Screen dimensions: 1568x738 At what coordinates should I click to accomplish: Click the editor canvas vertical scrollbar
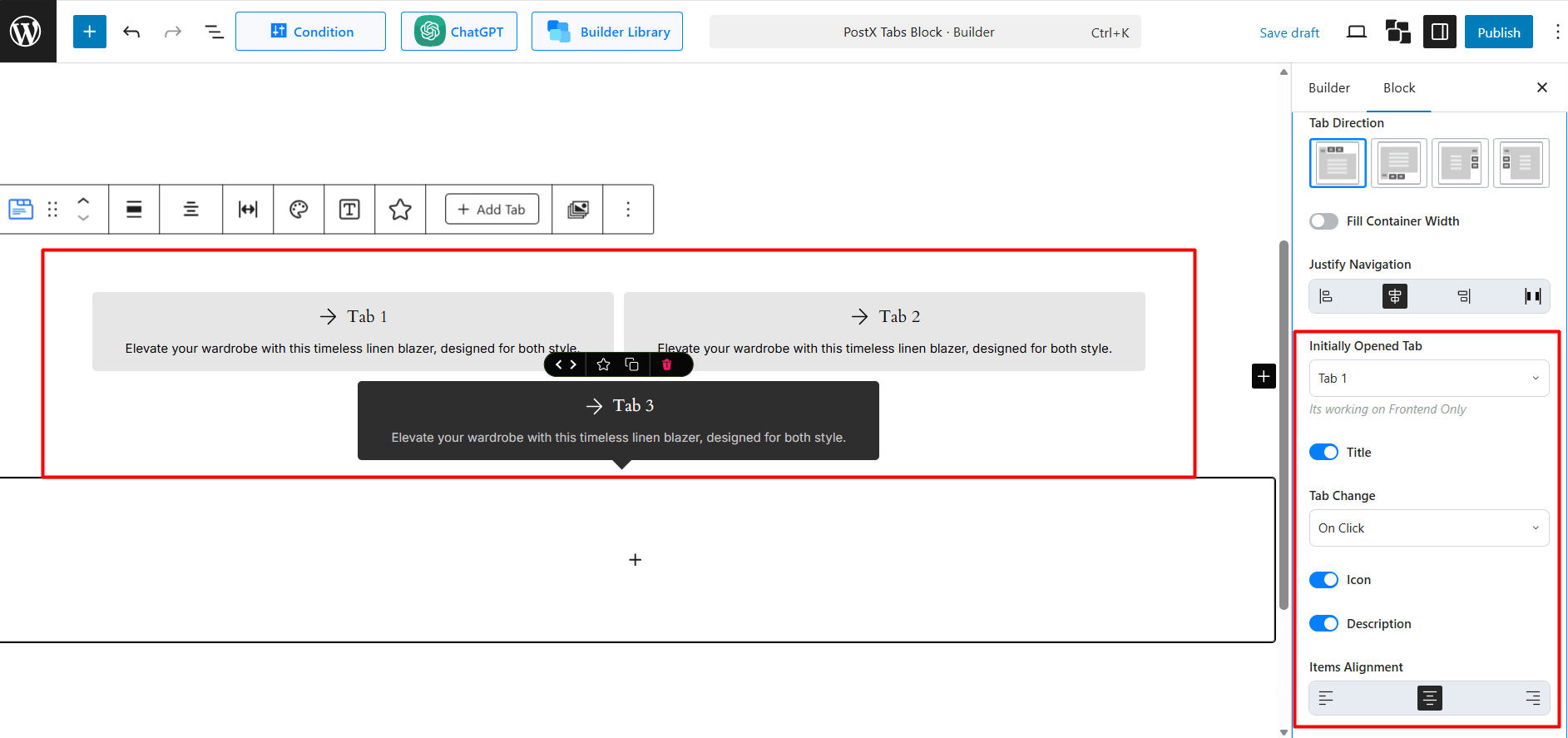coord(1284,424)
